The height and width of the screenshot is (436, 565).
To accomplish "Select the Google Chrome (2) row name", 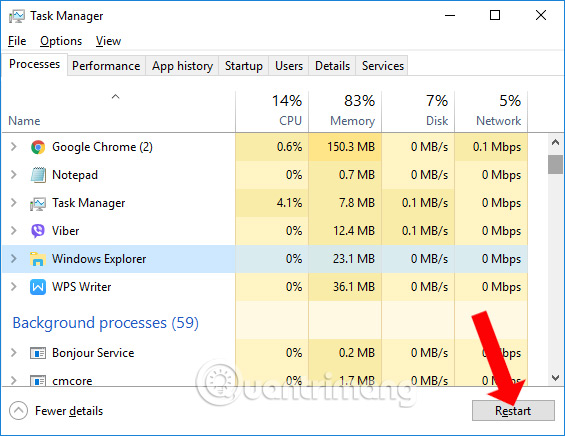I will tap(102, 147).
